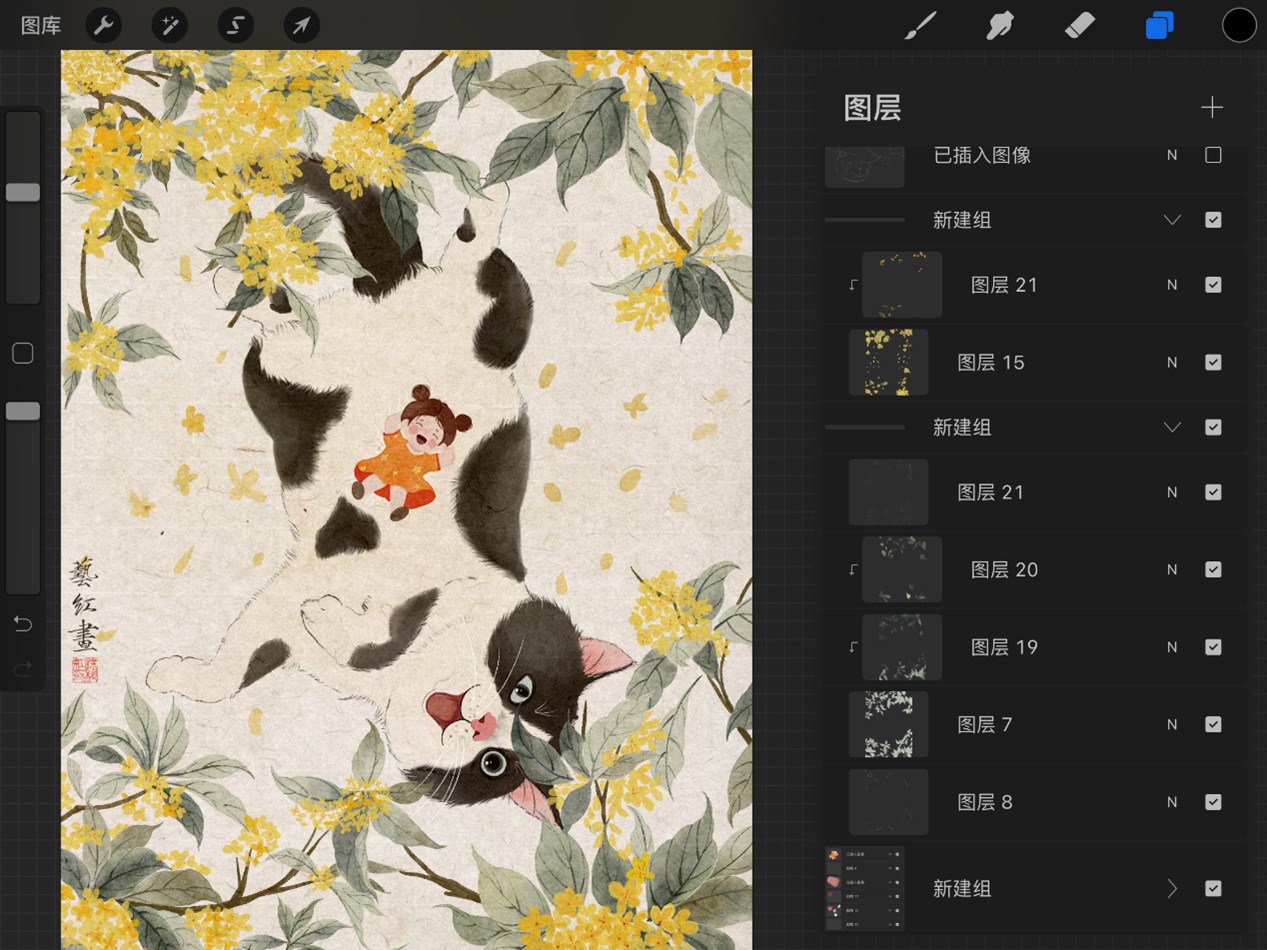The height and width of the screenshot is (950, 1267).
Task: Show the 已插入图像 layer via its checkbox
Action: pos(1213,155)
